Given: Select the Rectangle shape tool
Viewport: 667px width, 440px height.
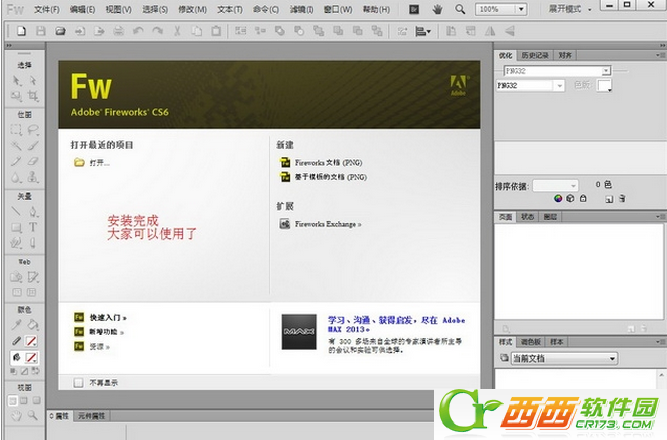Looking at the screenshot, I should [x=17, y=227].
